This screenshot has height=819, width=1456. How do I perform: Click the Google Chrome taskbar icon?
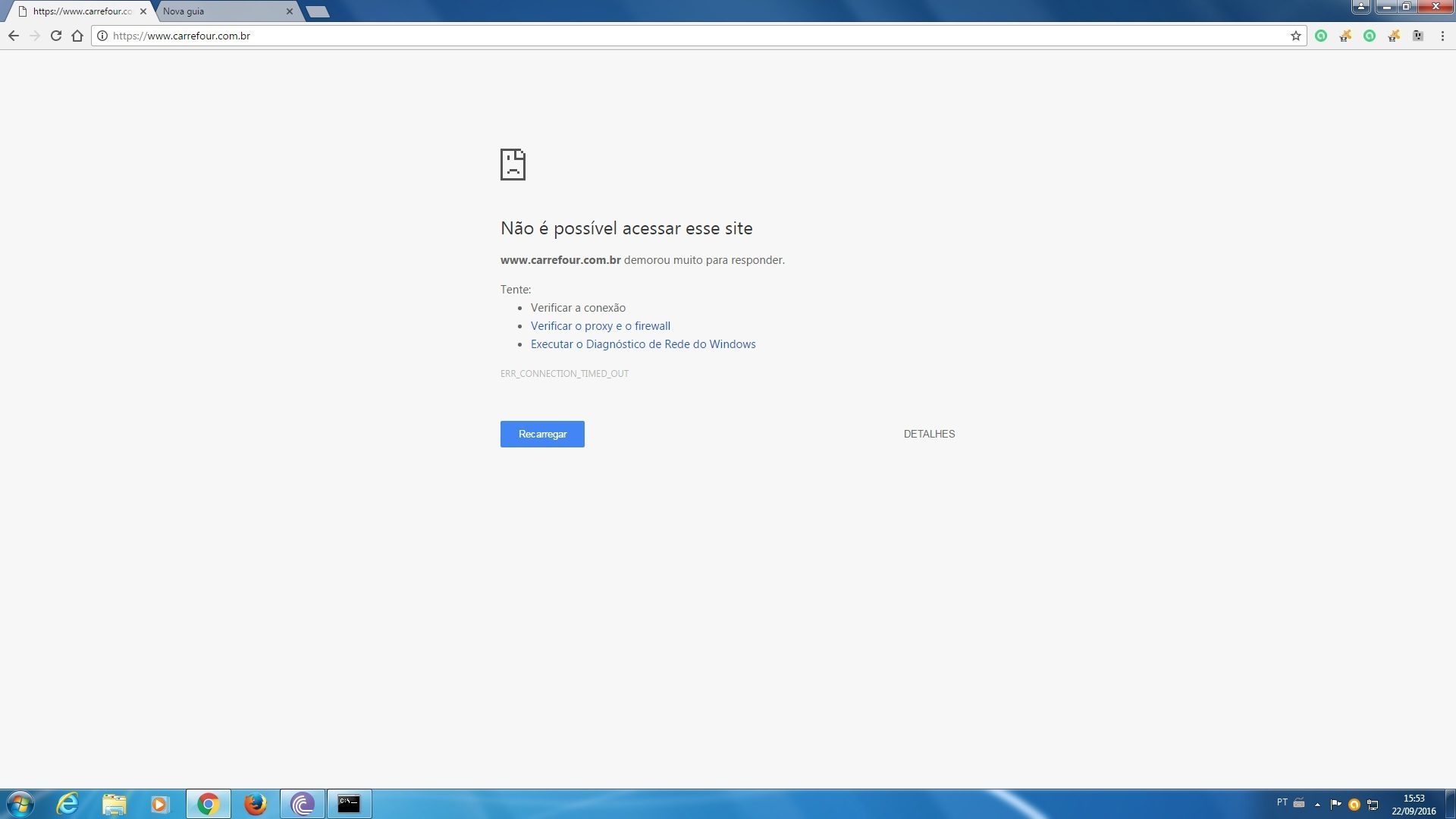tap(209, 804)
